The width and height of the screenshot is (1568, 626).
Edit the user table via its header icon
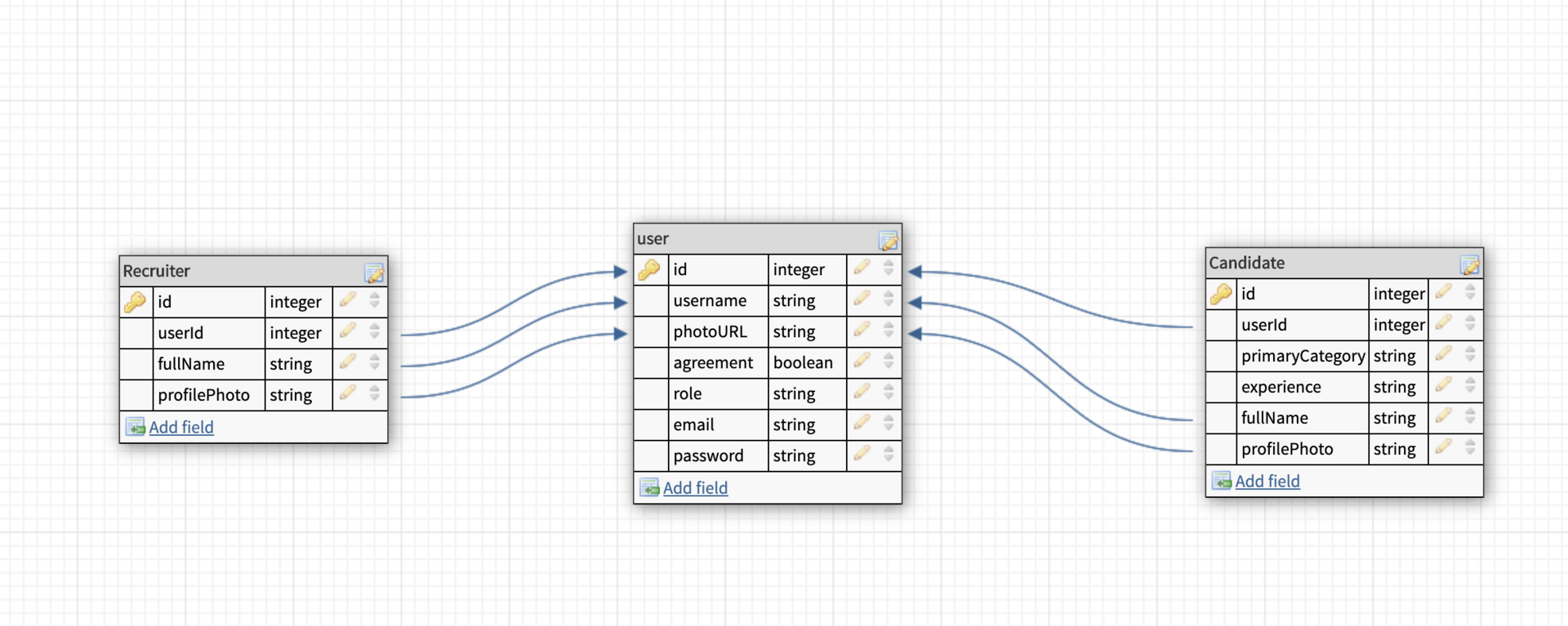click(x=889, y=240)
